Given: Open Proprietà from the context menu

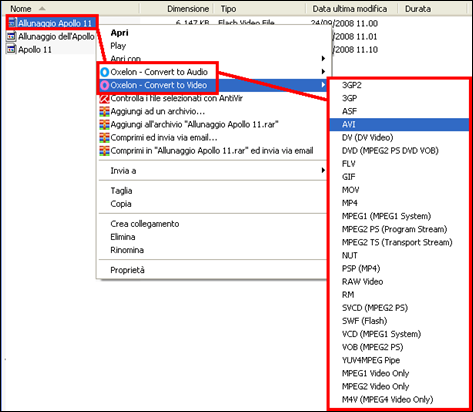Looking at the screenshot, I should click(x=127, y=270).
